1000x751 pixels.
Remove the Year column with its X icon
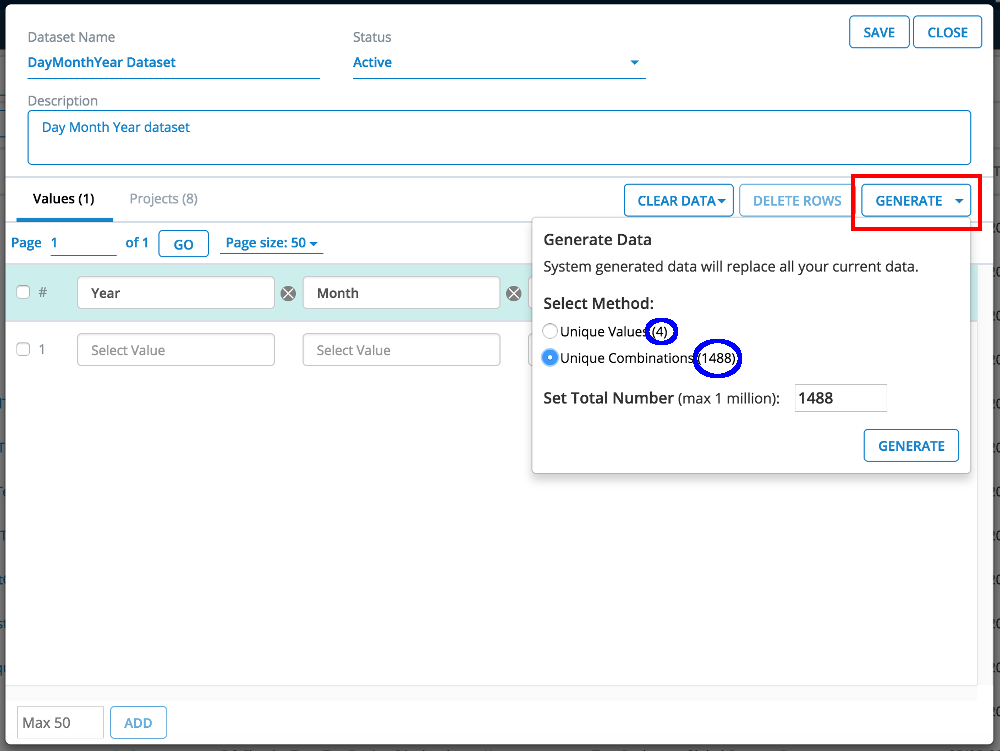pyautogui.click(x=288, y=293)
